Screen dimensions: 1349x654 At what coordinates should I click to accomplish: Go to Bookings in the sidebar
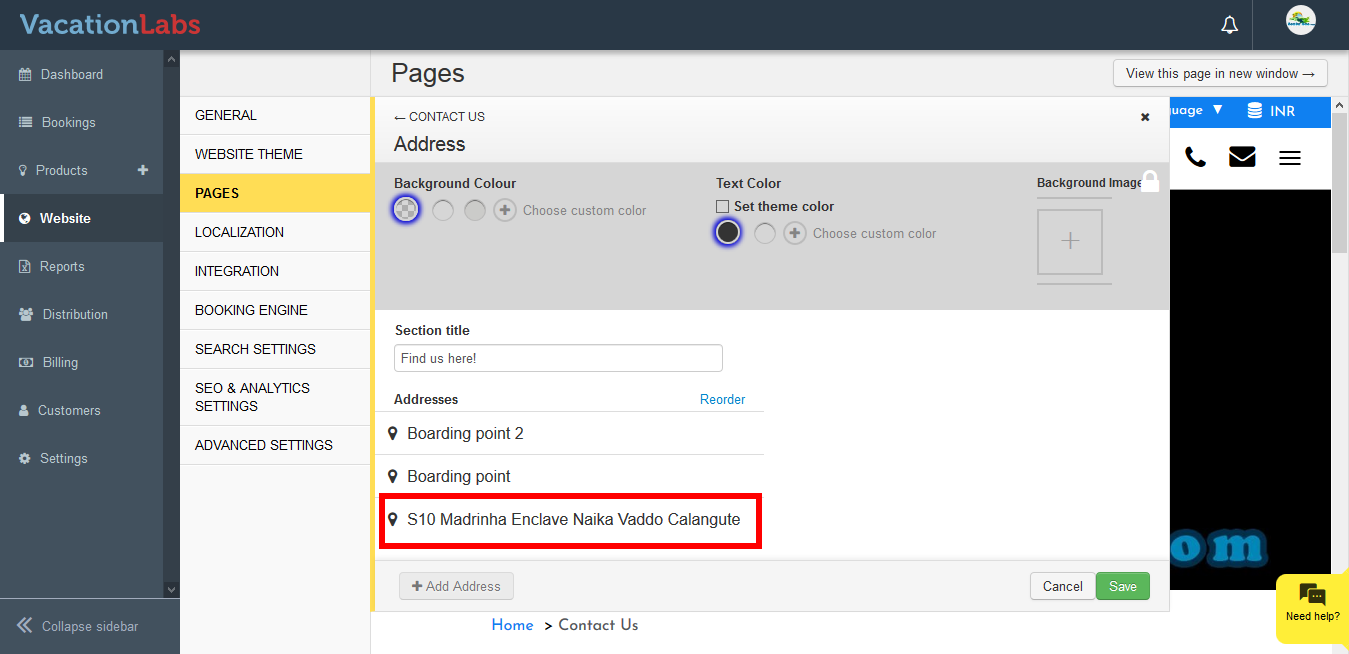[68, 122]
